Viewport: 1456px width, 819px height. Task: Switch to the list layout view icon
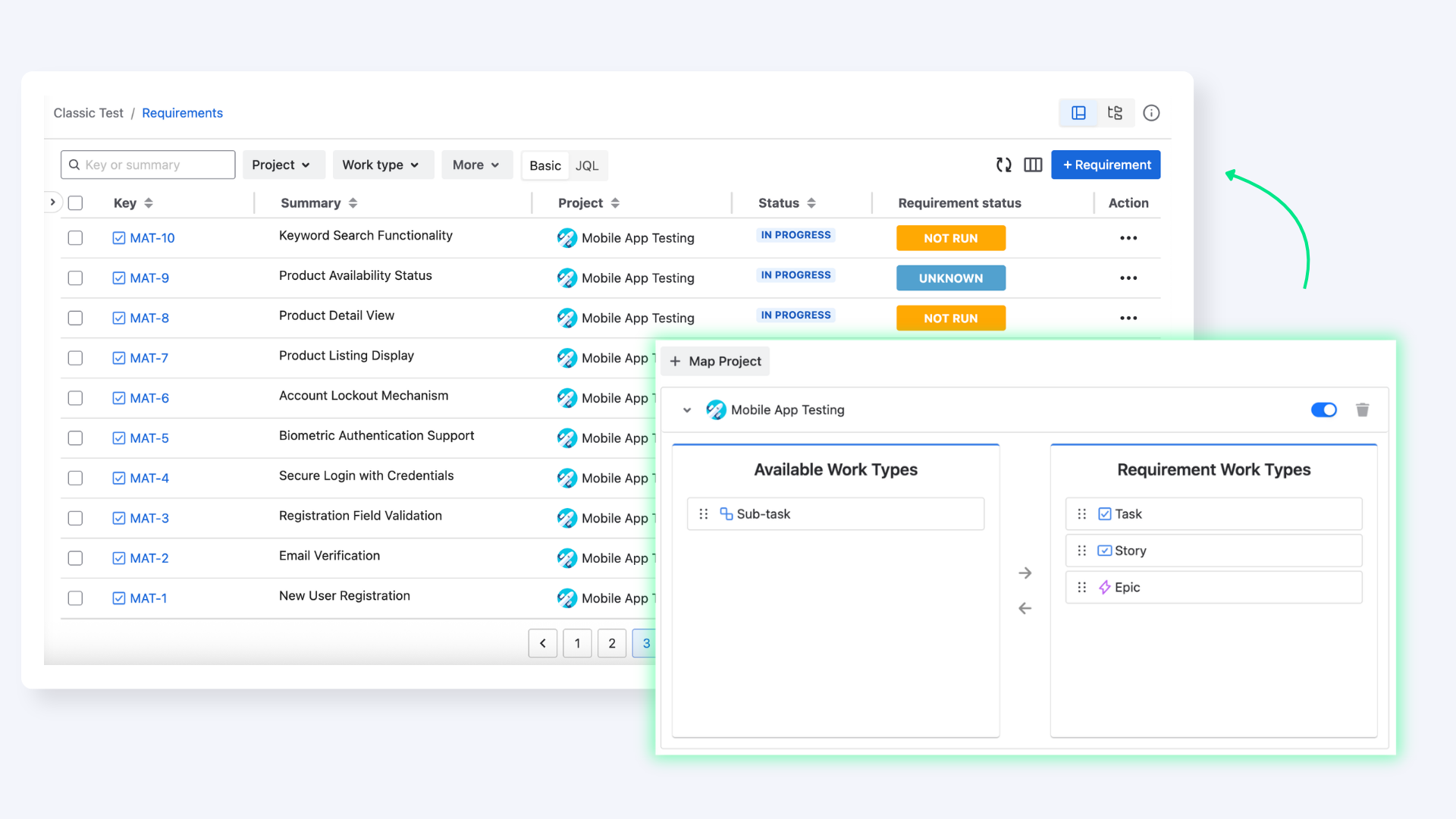1078,113
